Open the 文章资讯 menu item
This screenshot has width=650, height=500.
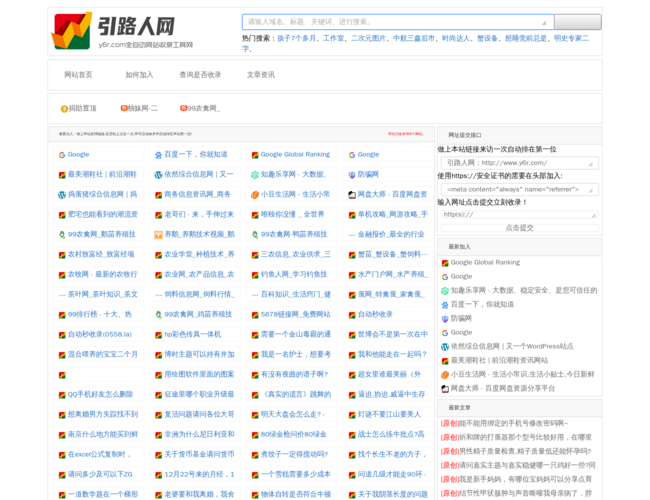click(261, 75)
